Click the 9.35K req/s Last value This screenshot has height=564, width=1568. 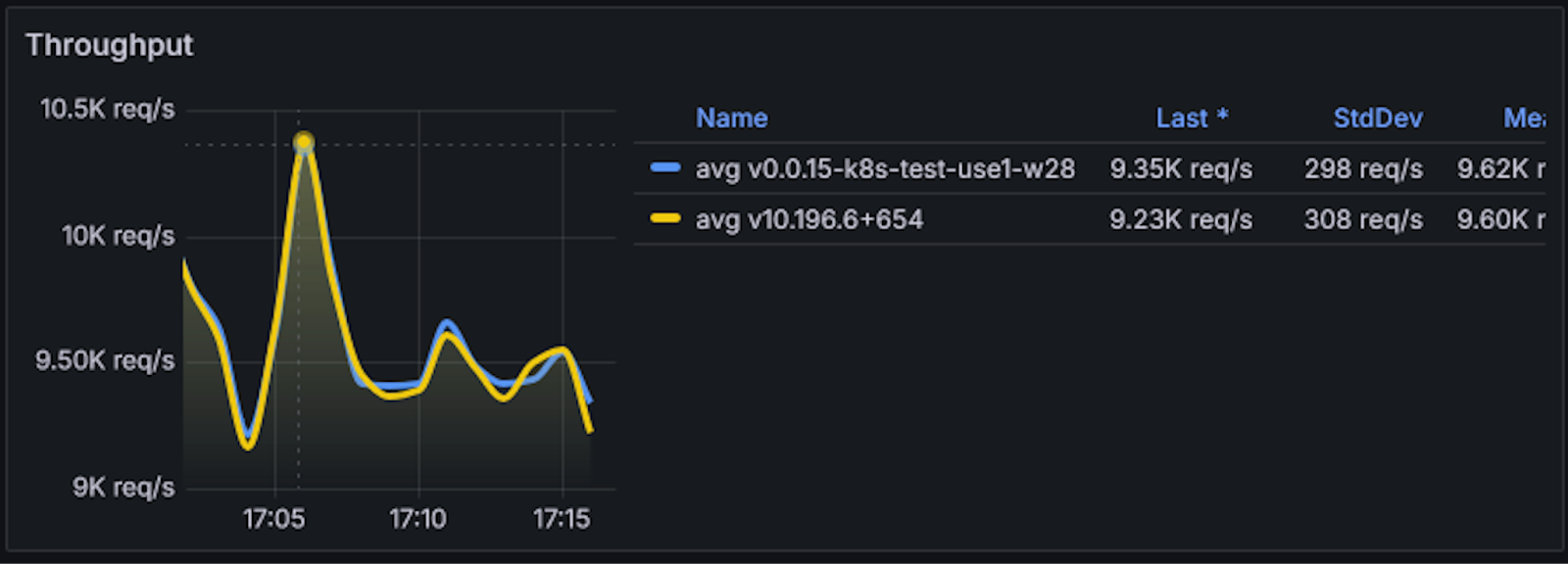1181,168
